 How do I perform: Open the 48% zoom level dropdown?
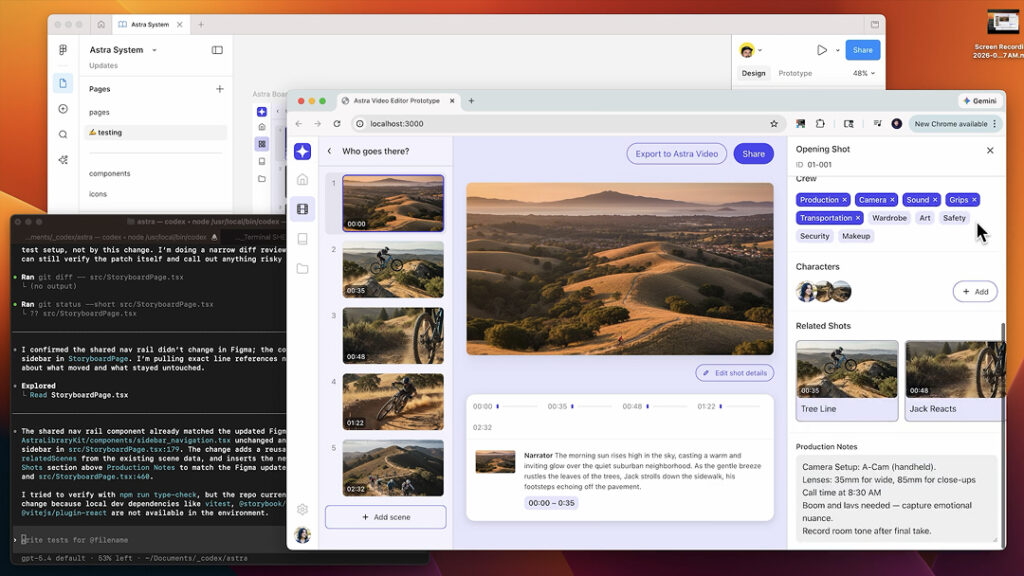[863, 73]
